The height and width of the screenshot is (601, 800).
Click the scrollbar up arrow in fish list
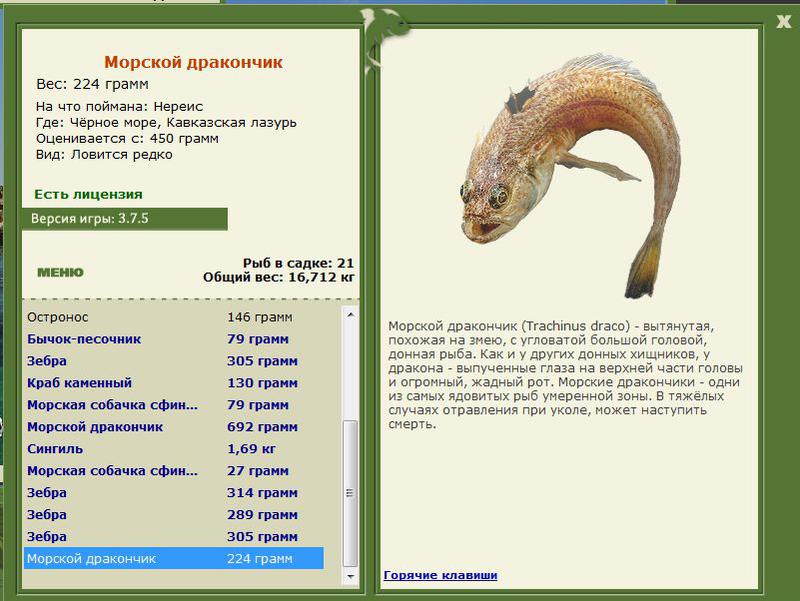(x=351, y=315)
